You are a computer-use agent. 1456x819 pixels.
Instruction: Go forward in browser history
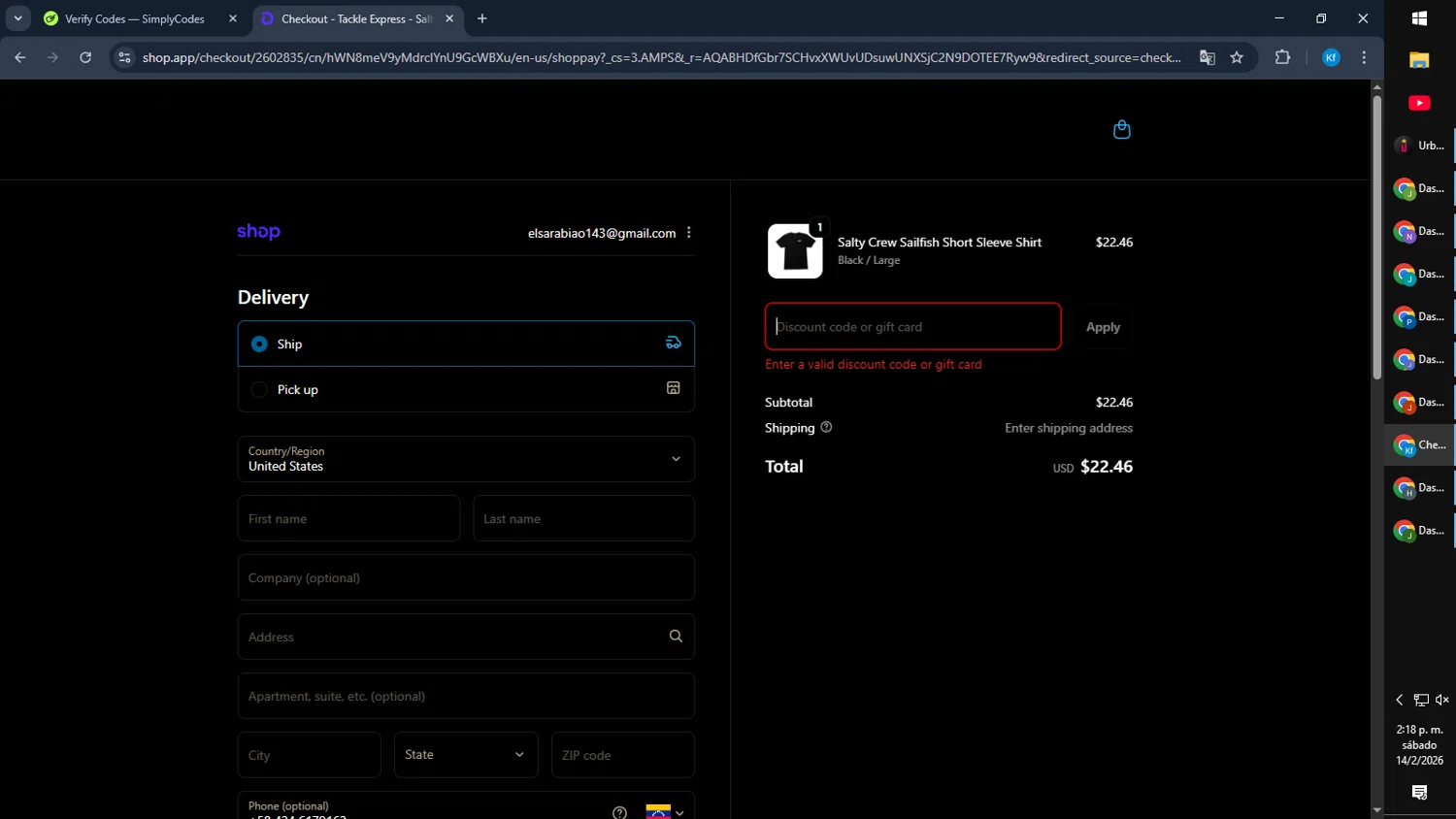[x=52, y=57]
